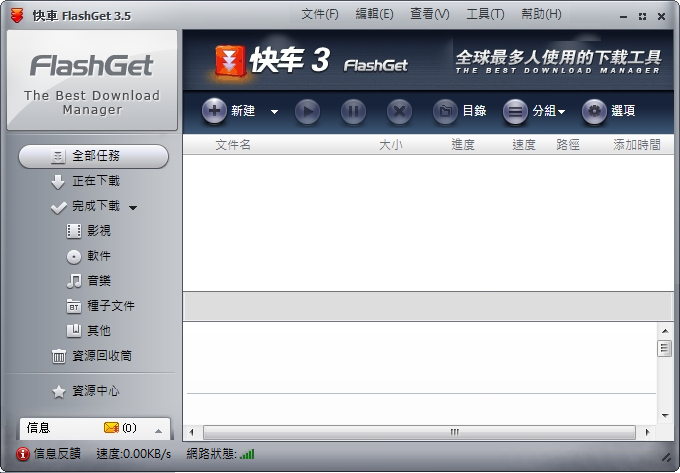
Task: Sort by 速度 column header
Action: tap(524, 145)
